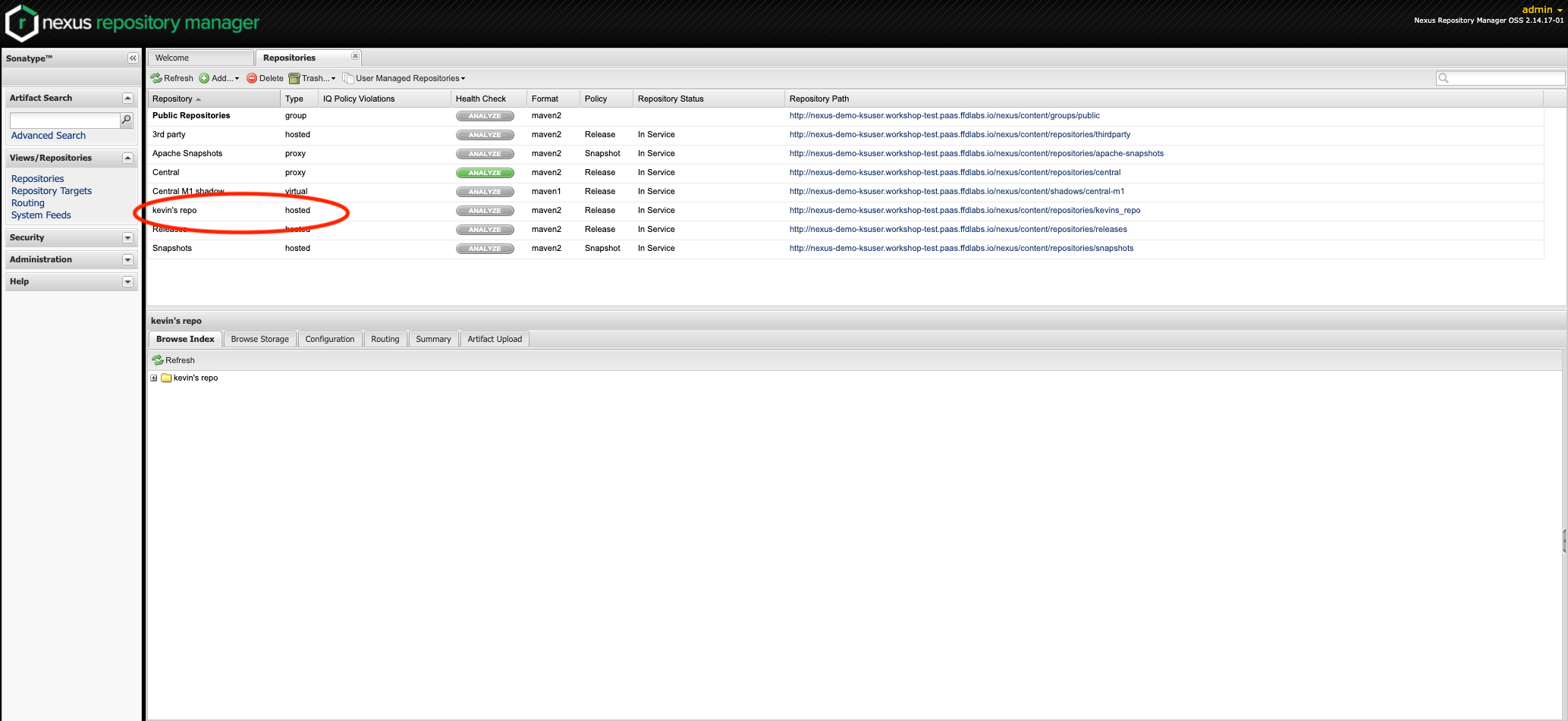Open the Artifact Upload tab
1568x721 pixels.
coord(495,339)
